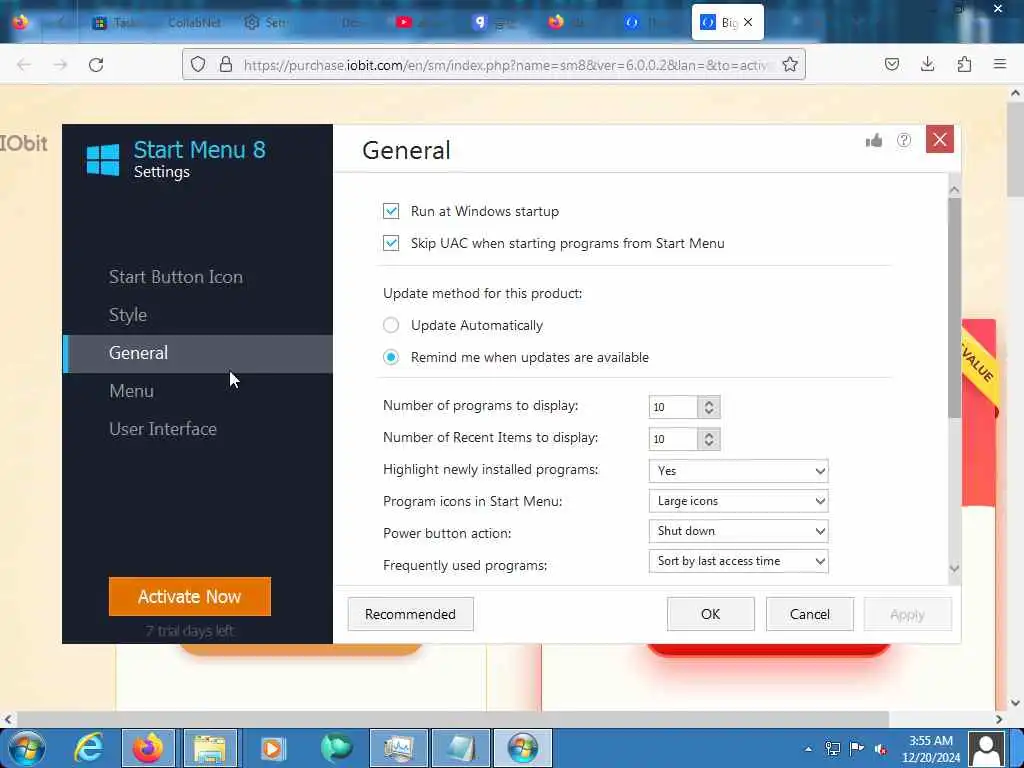Click Number of programs to display stepper

(x=709, y=406)
